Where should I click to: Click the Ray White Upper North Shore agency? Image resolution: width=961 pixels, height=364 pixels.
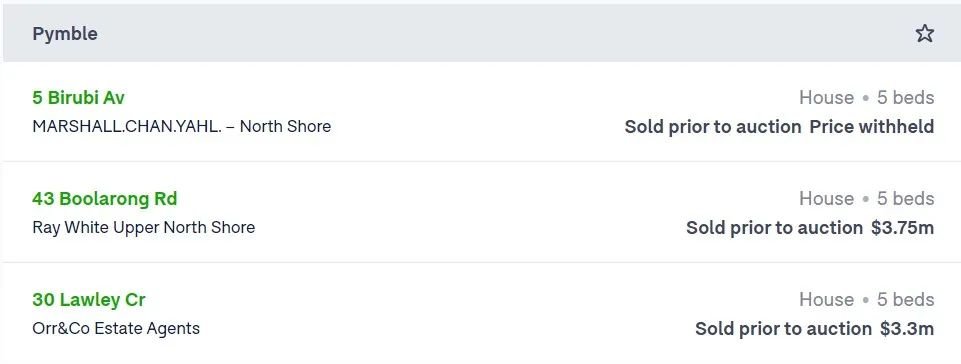[x=143, y=227]
